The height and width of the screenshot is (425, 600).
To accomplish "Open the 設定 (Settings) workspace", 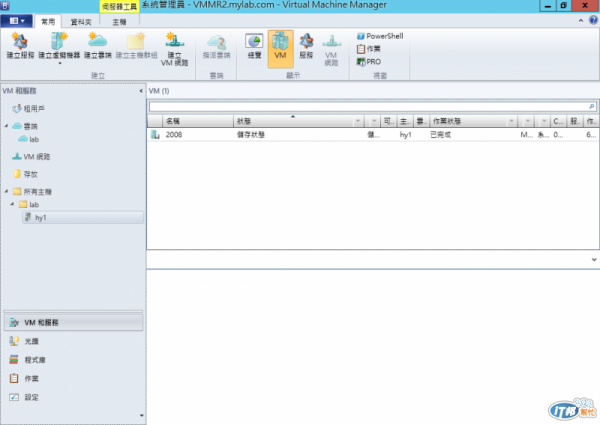I will [24, 397].
